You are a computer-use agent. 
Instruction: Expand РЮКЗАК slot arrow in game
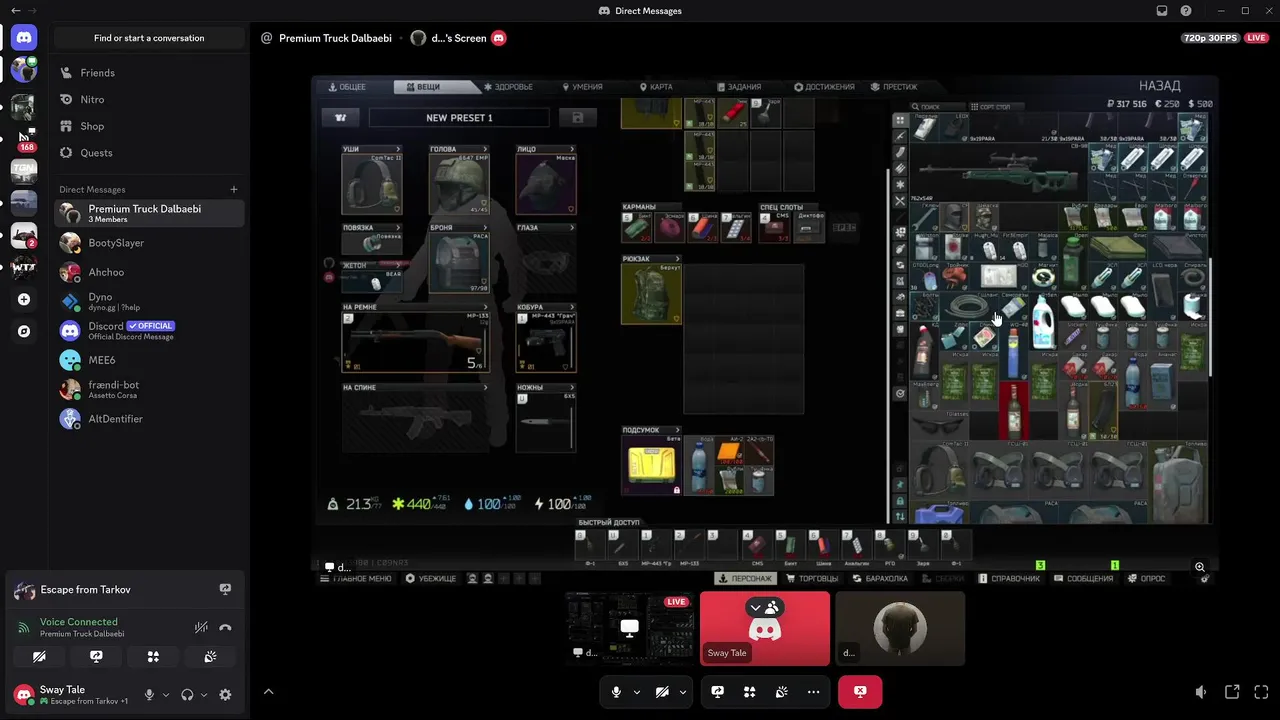pyautogui.click(x=676, y=259)
